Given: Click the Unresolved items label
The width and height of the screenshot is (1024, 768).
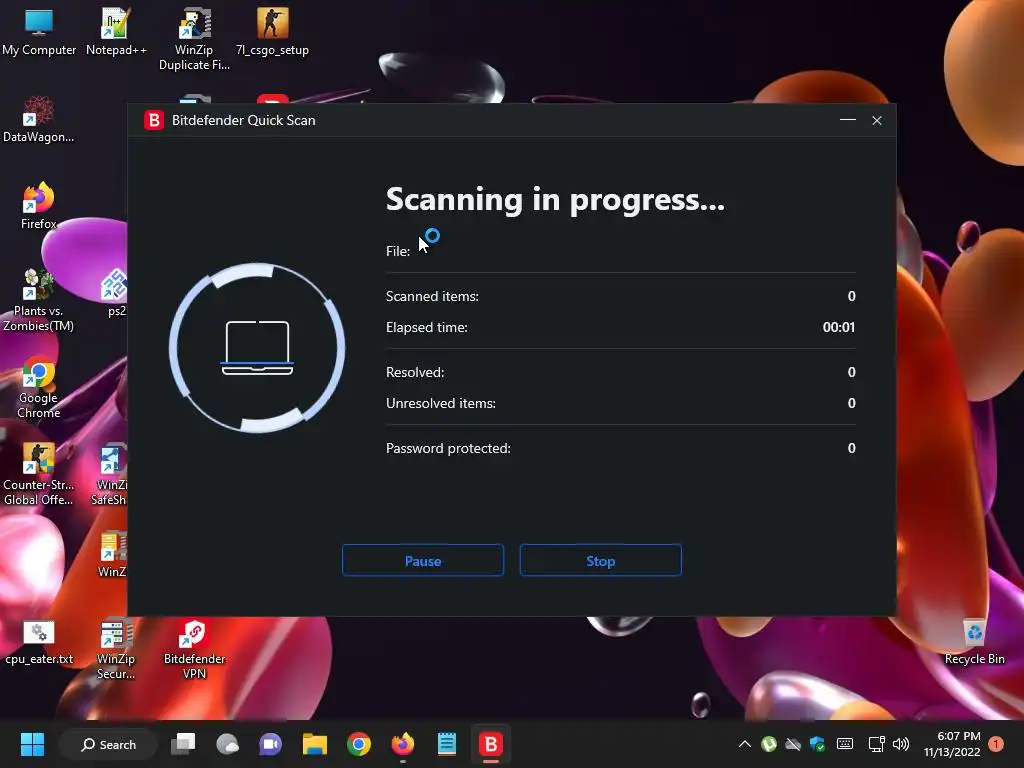Looking at the screenshot, I should [441, 404].
